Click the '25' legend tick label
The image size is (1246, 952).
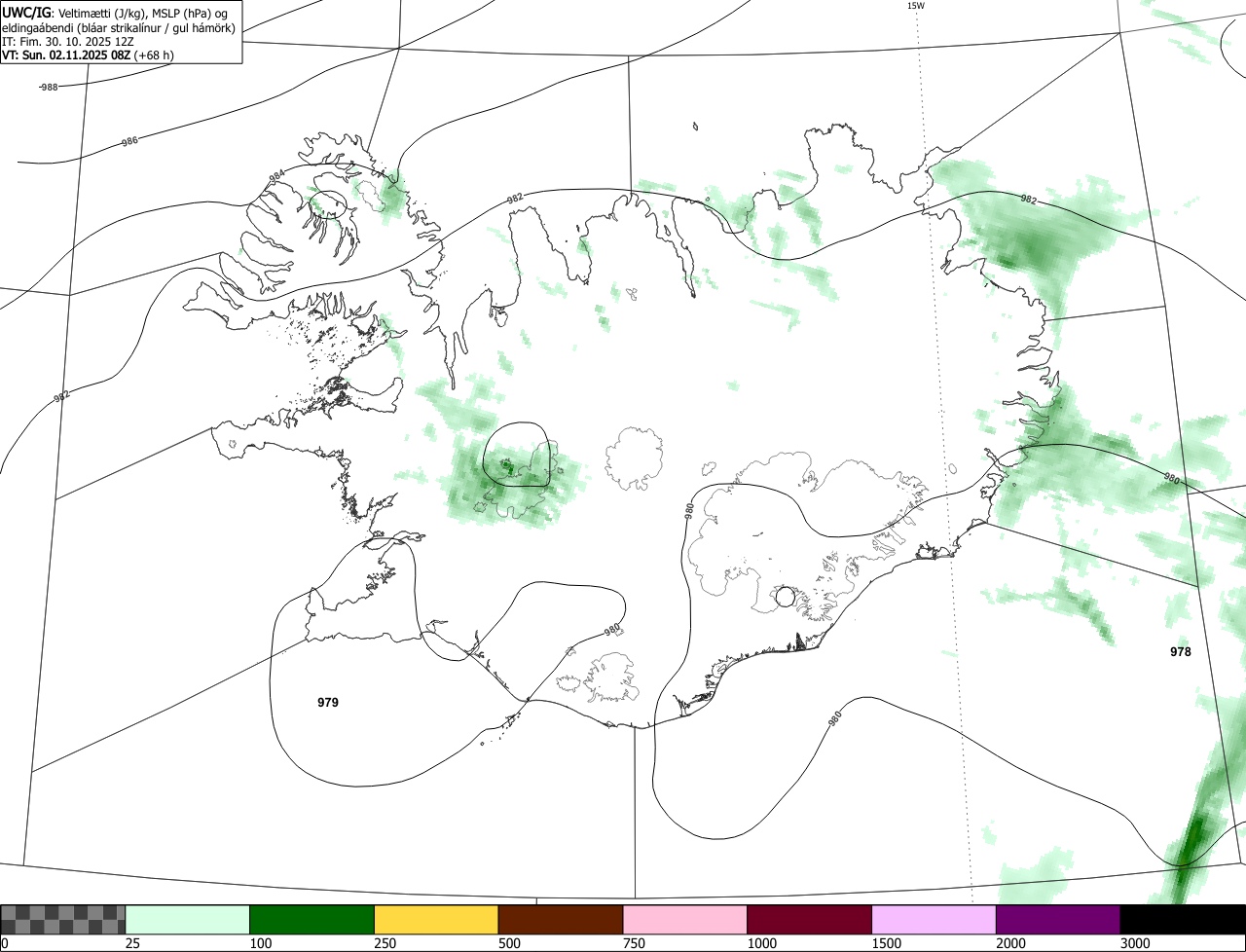(x=133, y=943)
